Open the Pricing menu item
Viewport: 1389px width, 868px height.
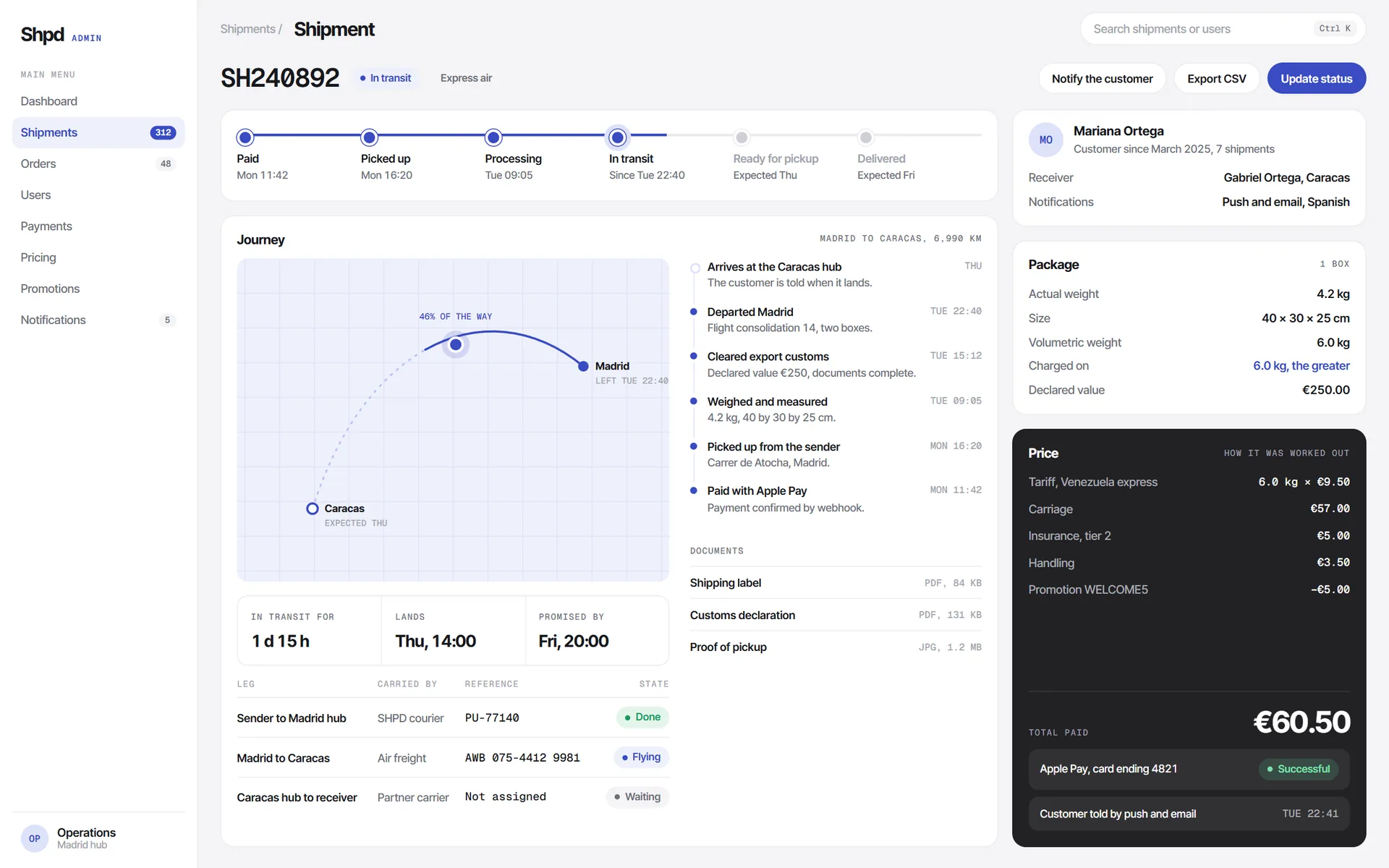[98, 257]
